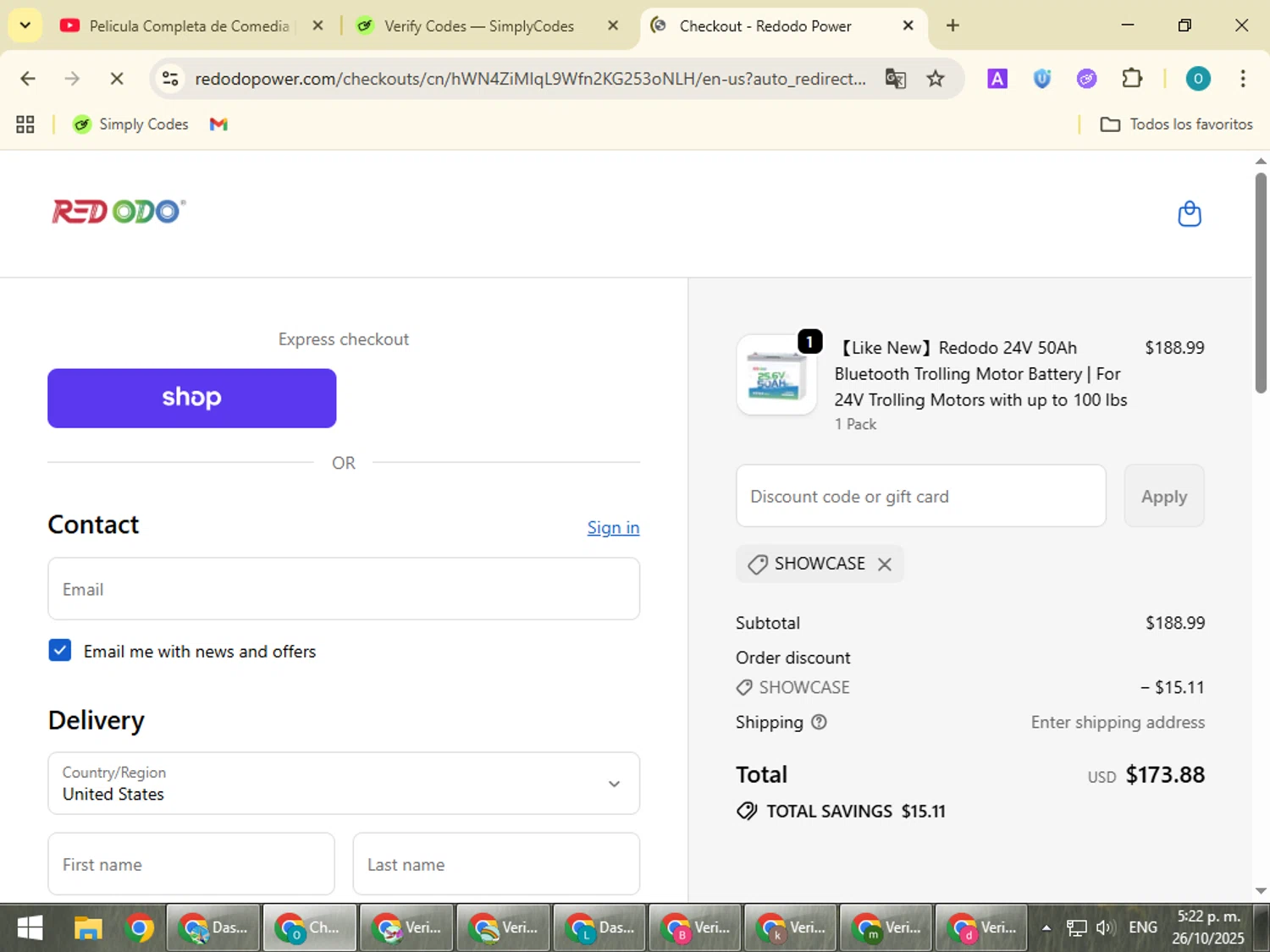Close the Checkout - Redodo Power tab
The image size is (1270, 952).
coord(908,26)
